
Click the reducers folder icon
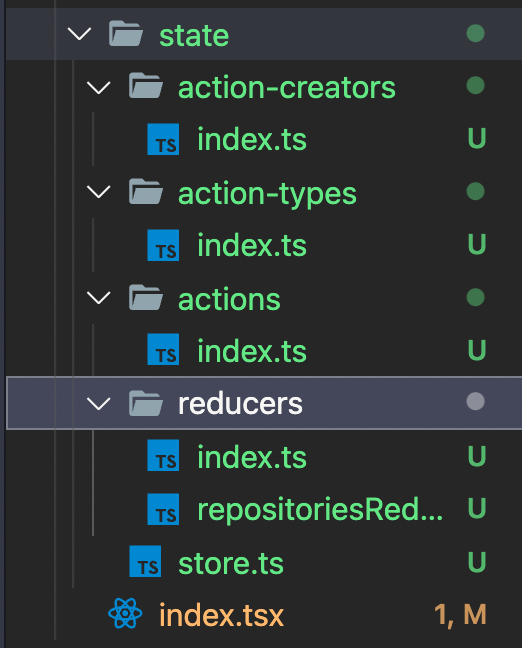coord(145,403)
